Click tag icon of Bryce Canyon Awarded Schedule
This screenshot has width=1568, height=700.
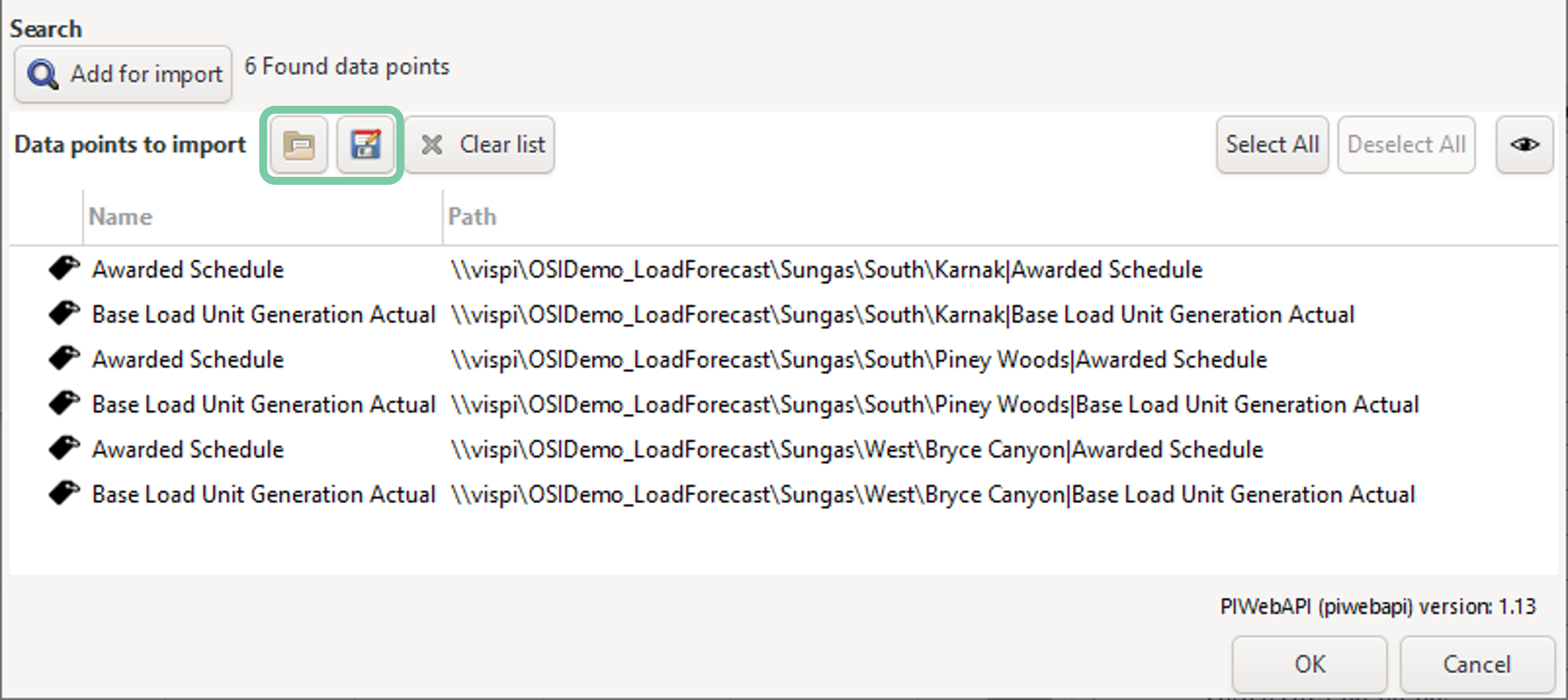click(64, 448)
